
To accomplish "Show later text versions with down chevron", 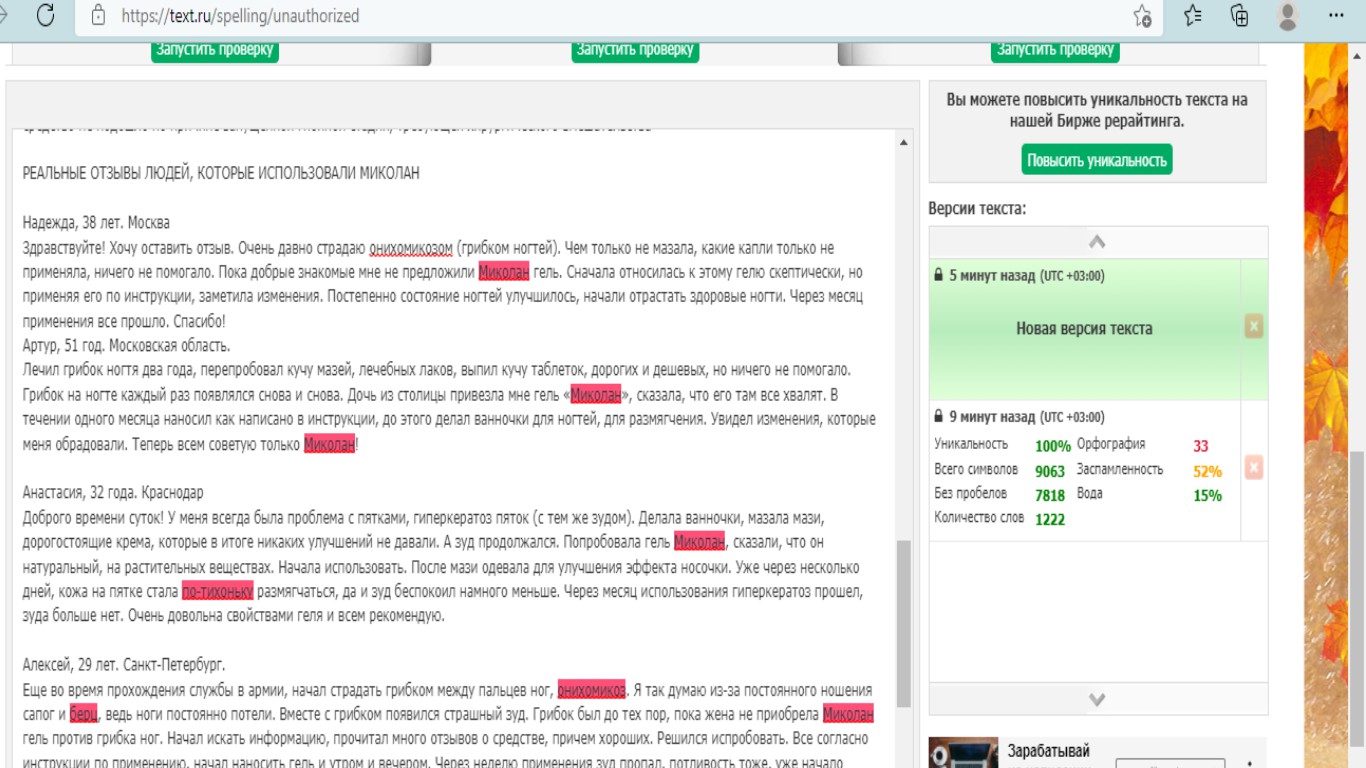I will (x=1097, y=699).
